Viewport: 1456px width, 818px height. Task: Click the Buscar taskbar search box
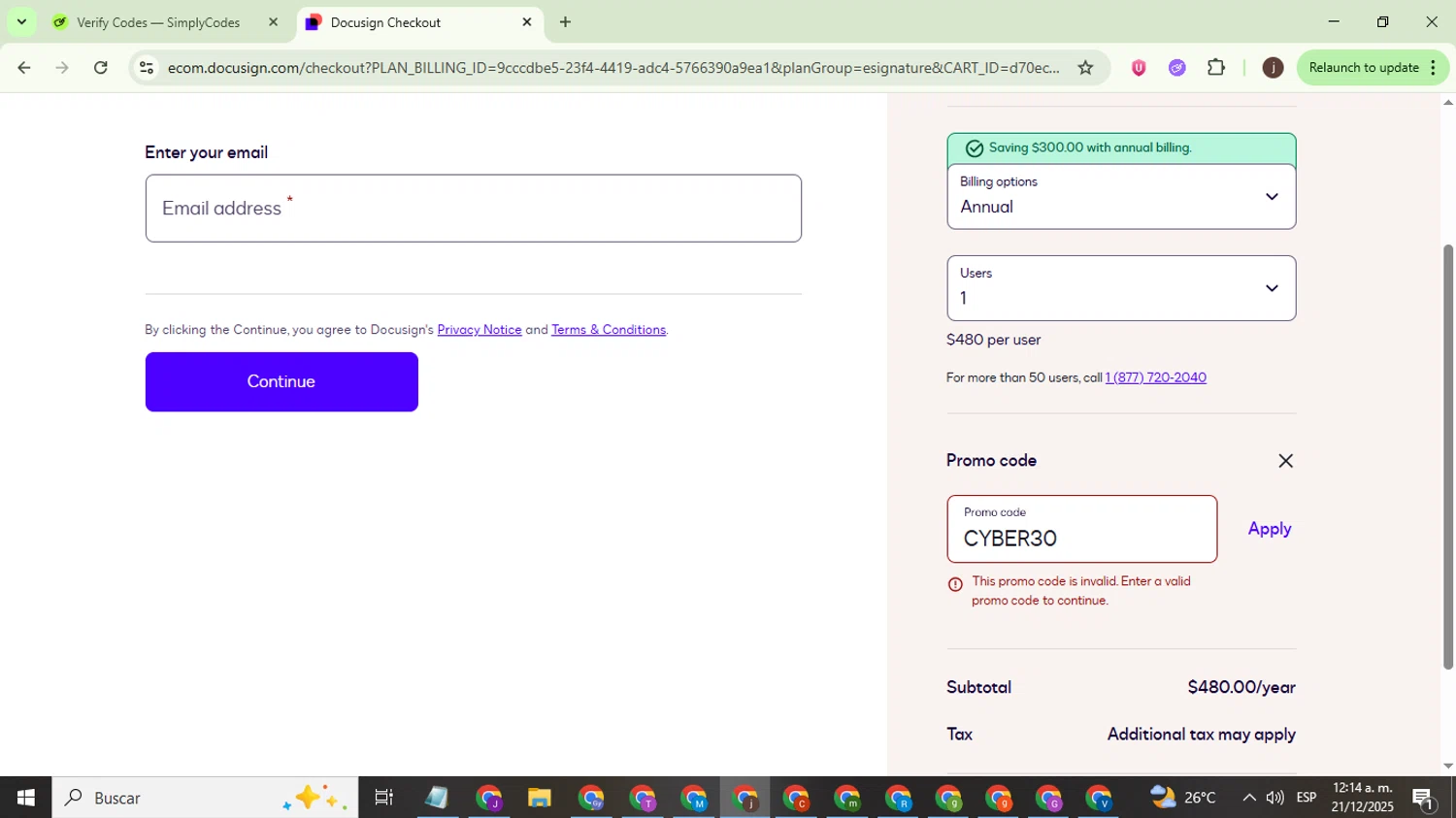click(205, 798)
